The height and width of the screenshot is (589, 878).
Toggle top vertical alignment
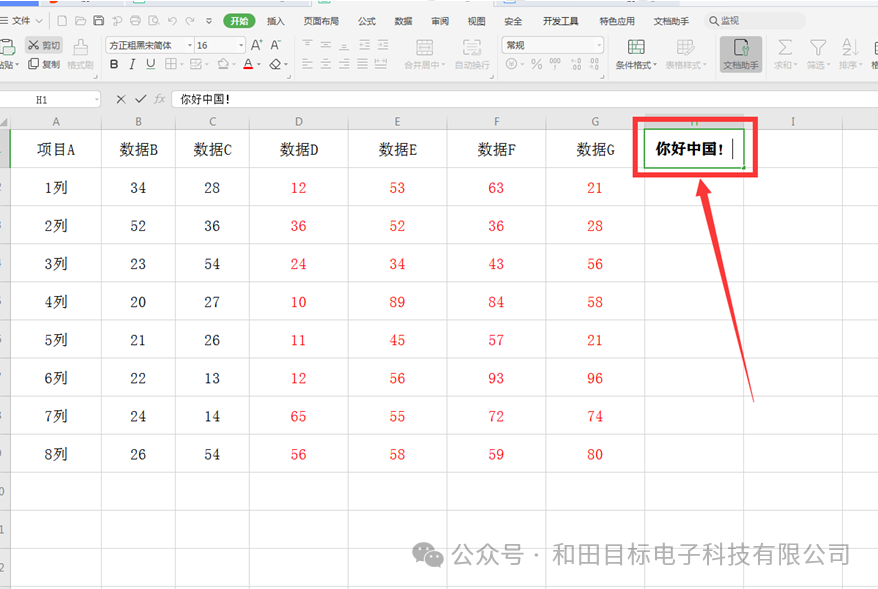click(307, 44)
